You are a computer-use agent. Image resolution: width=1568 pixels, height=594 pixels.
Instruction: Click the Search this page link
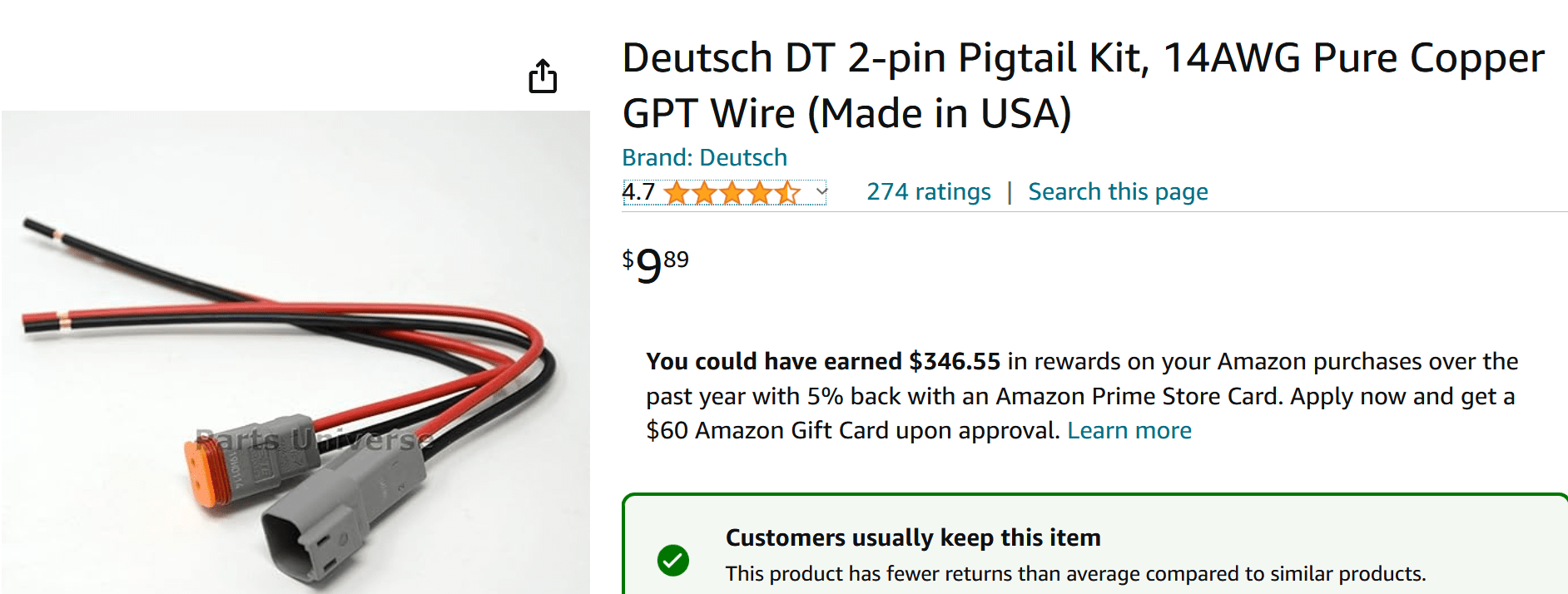coord(1118,192)
